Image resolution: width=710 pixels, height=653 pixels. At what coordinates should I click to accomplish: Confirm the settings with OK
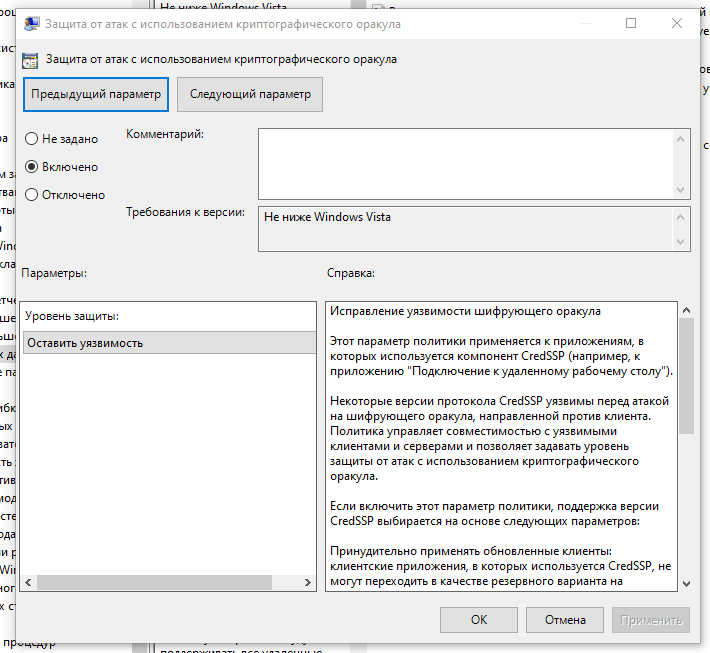coord(479,620)
